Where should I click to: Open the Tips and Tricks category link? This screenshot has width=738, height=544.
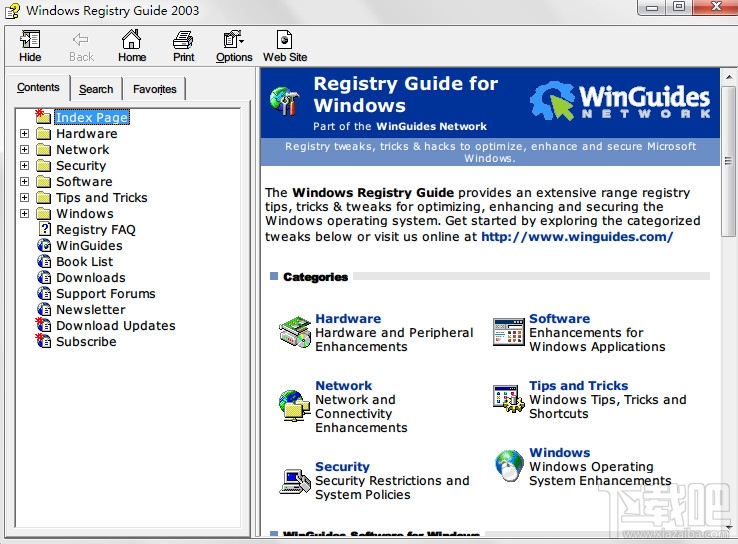pyautogui.click(x=578, y=385)
